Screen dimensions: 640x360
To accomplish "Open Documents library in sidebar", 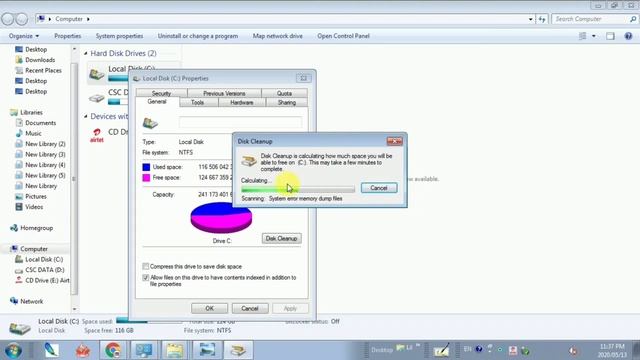I will 40,123.
